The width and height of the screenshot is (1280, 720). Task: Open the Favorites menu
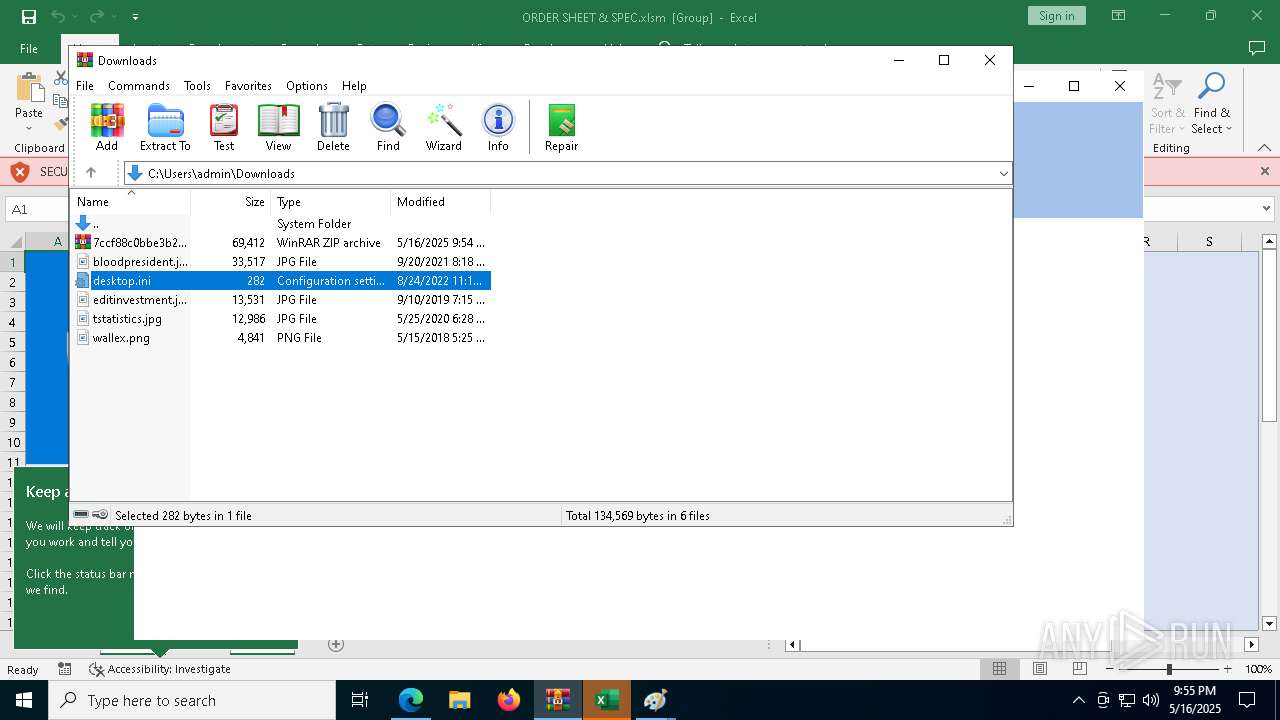[x=248, y=86]
